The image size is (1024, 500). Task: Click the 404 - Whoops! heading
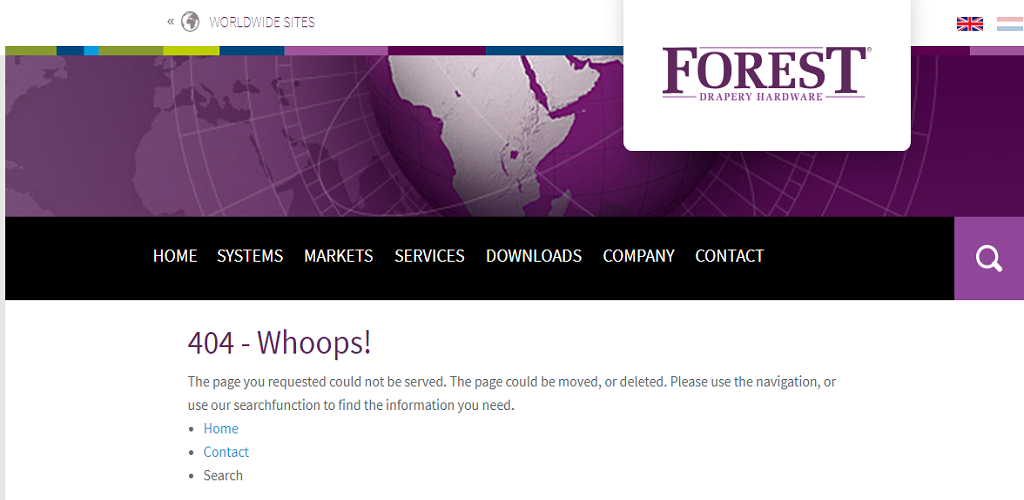pyautogui.click(x=280, y=343)
